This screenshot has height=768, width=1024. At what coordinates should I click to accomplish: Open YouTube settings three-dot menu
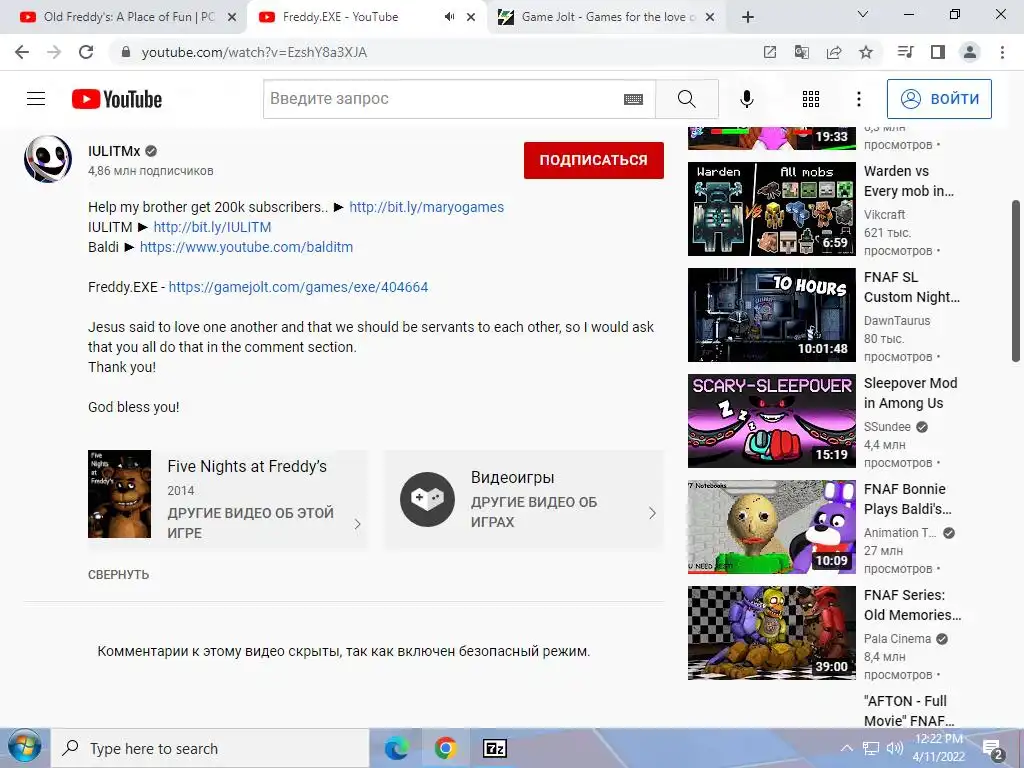pyautogui.click(x=858, y=99)
